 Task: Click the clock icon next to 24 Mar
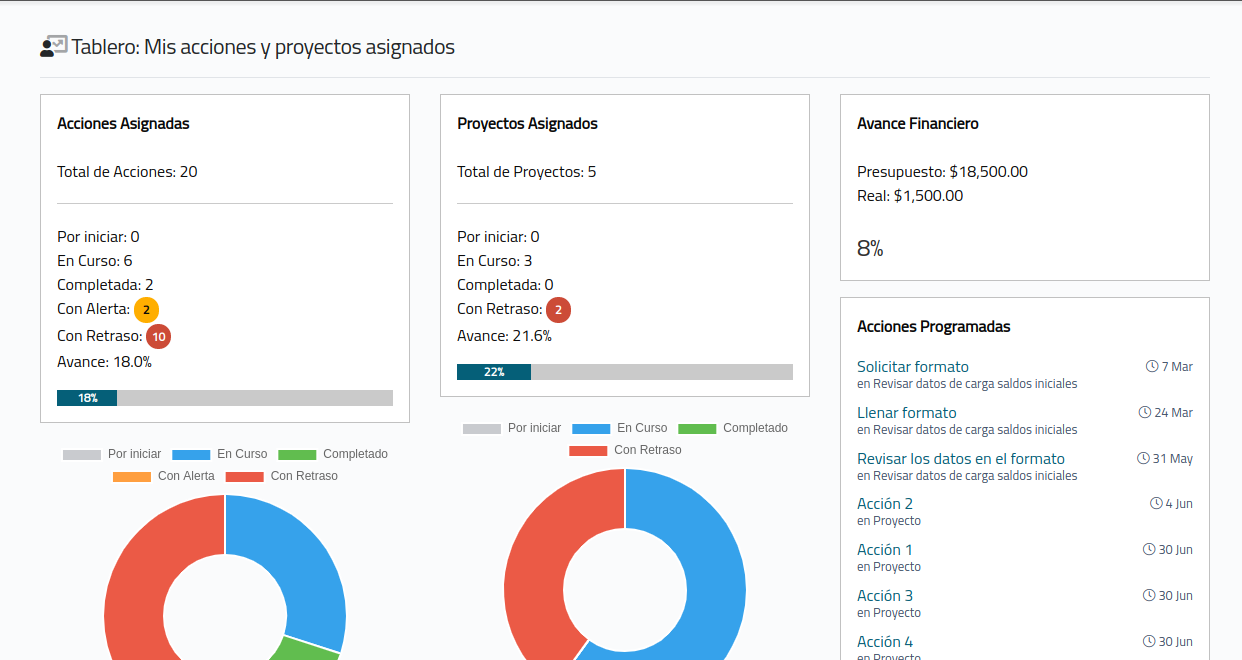tap(1144, 413)
